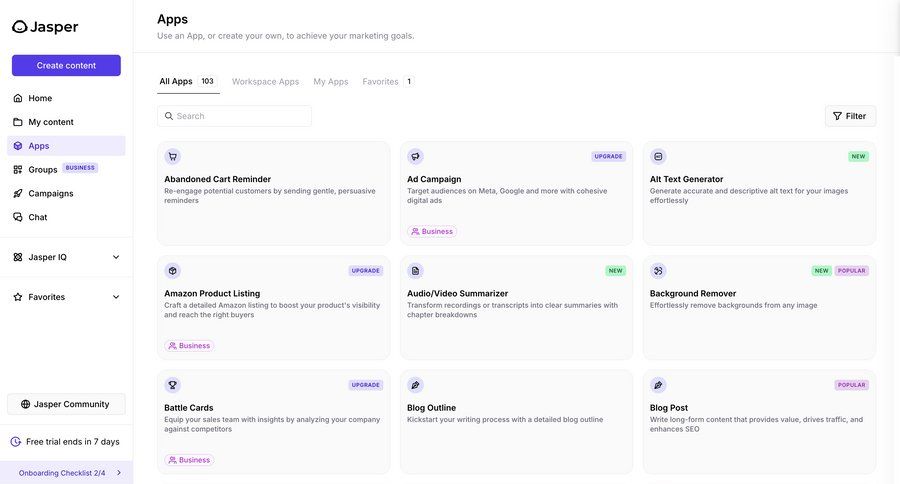
Task: Select the All Apps tab
Action: click(187, 82)
